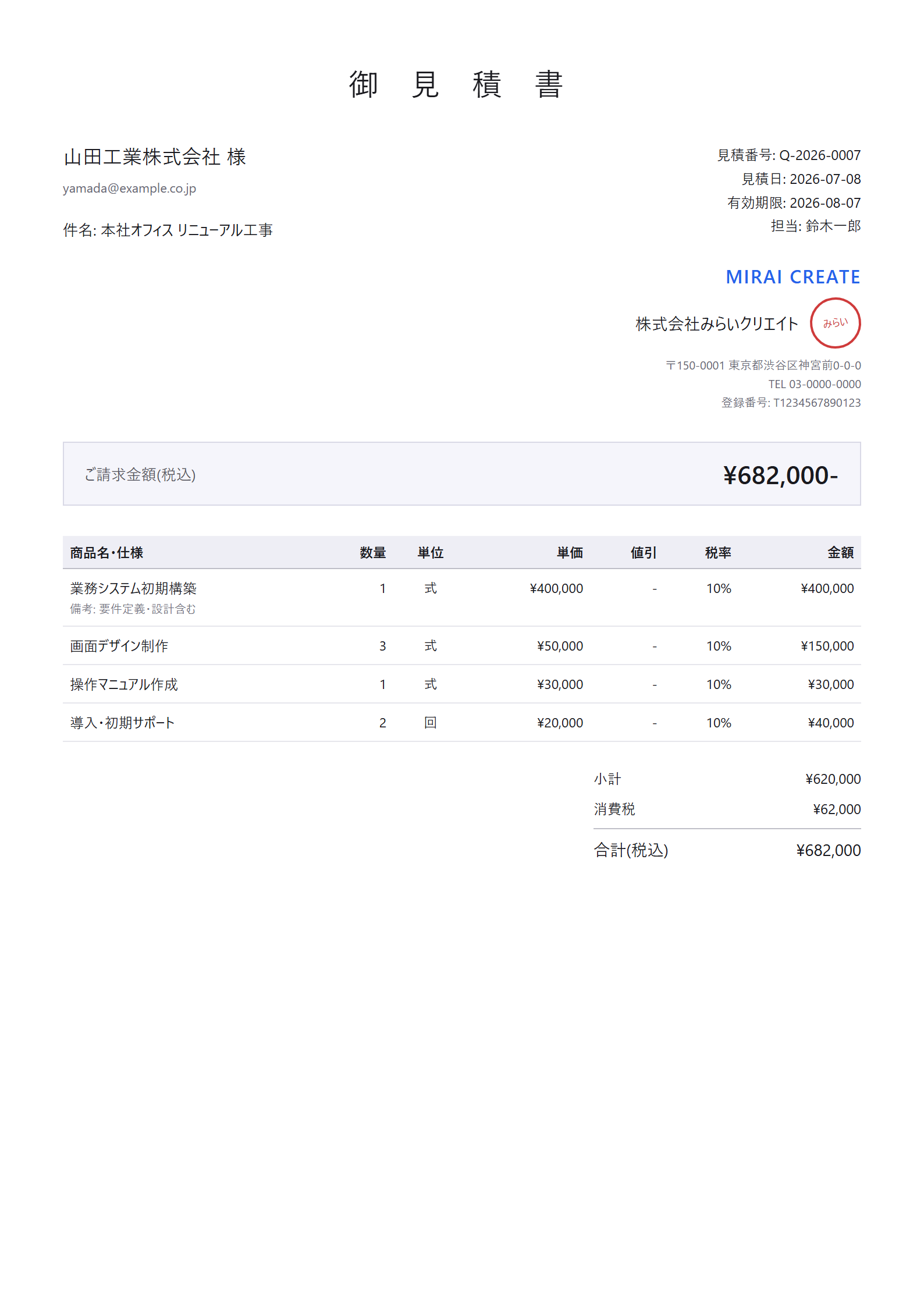Click the amount ¥40,000
The height and width of the screenshot is (1307, 924).
point(831,723)
